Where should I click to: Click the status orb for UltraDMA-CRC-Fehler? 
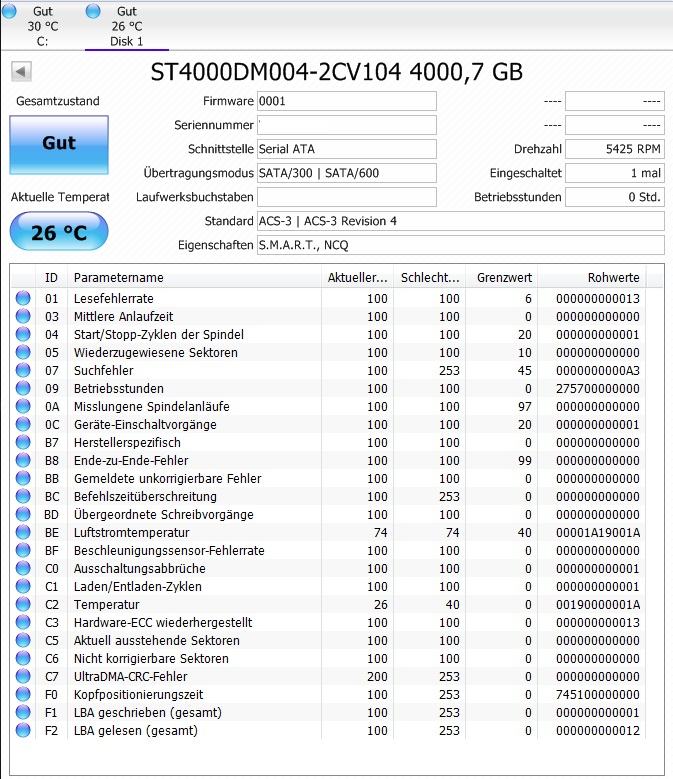(23, 676)
